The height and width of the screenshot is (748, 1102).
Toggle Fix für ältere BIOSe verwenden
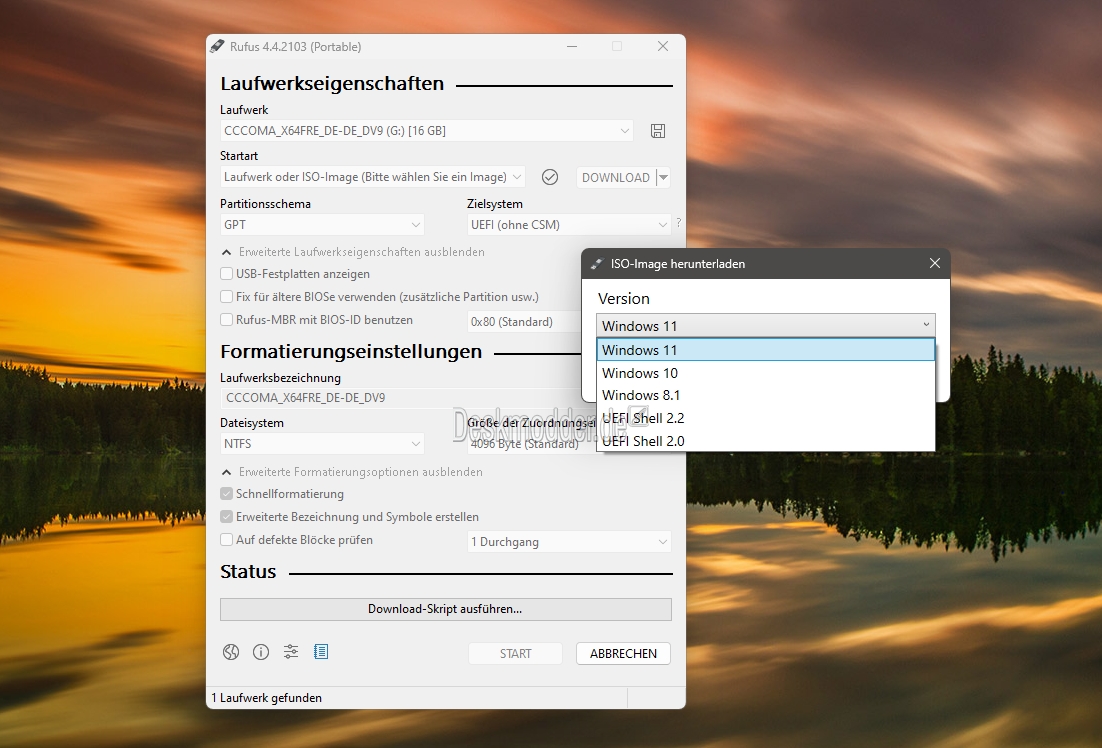(226, 297)
